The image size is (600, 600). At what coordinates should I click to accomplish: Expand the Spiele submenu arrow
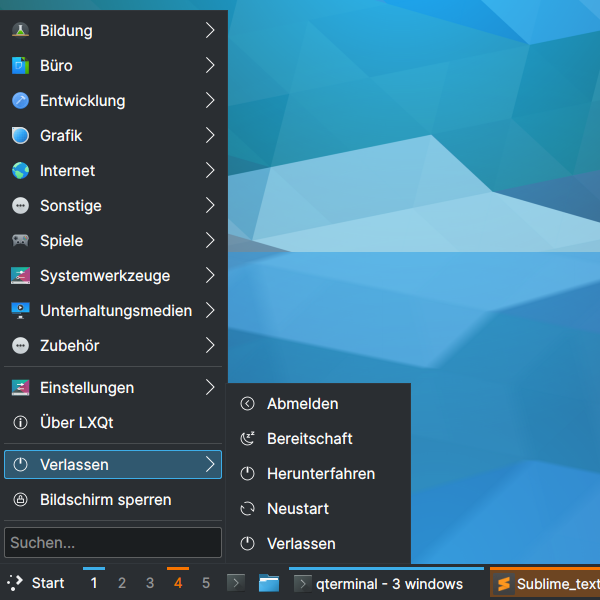pyautogui.click(x=210, y=240)
